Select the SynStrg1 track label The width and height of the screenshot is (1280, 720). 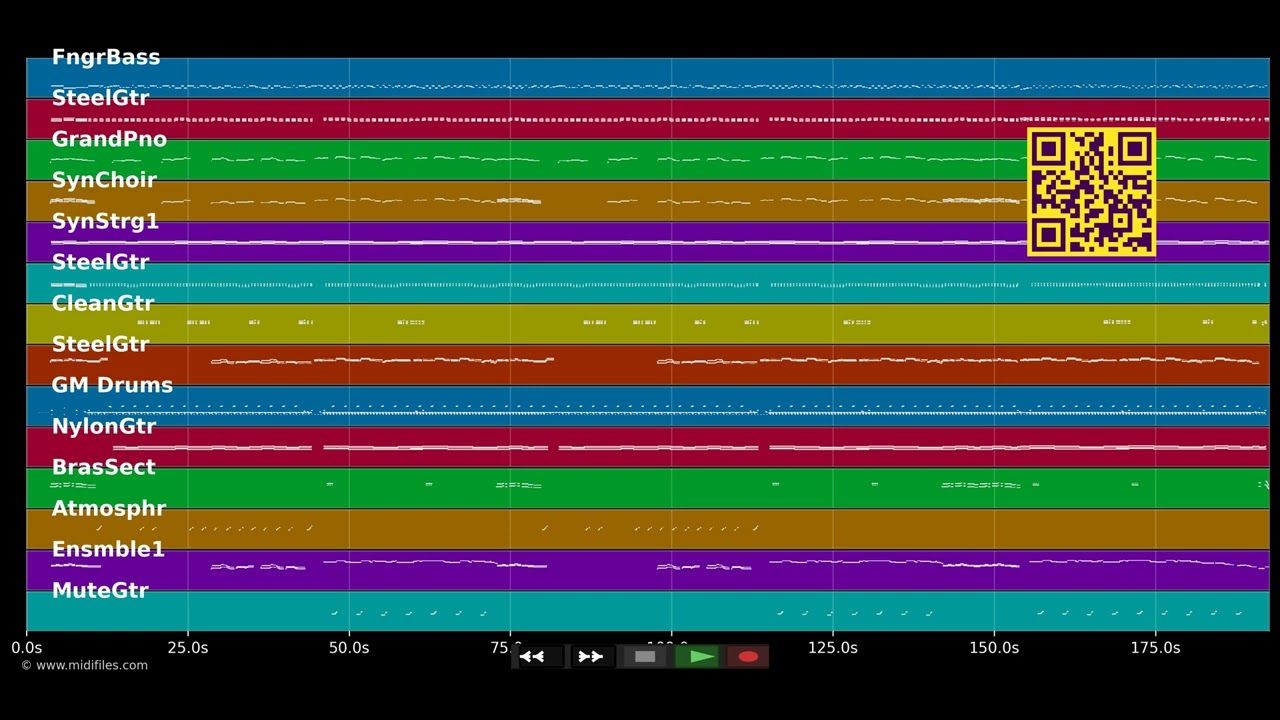point(105,221)
